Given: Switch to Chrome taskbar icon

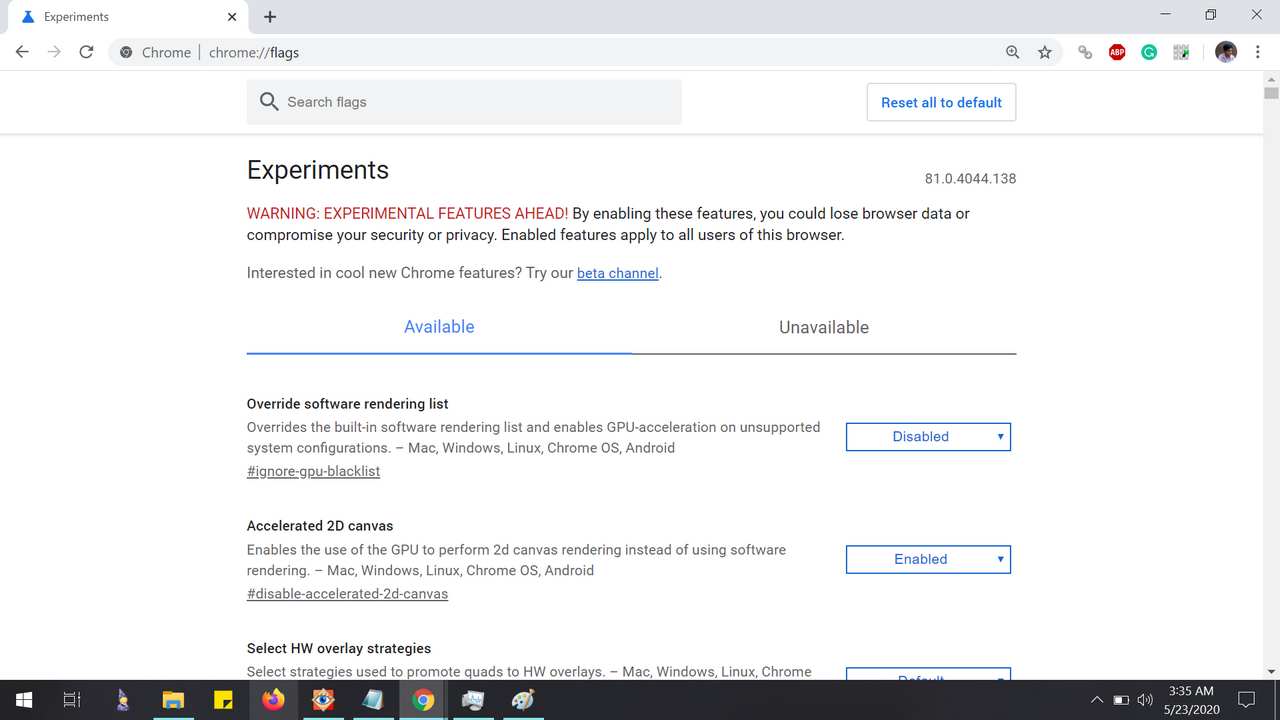Looking at the screenshot, I should tap(423, 700).
